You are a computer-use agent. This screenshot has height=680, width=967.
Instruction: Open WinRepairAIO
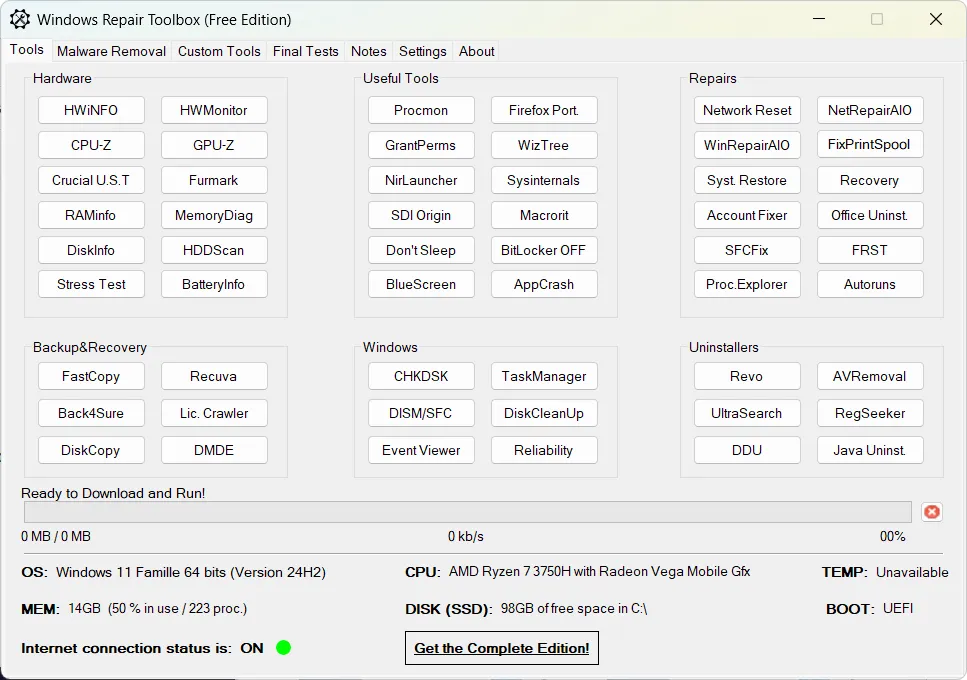pos(747,145)
